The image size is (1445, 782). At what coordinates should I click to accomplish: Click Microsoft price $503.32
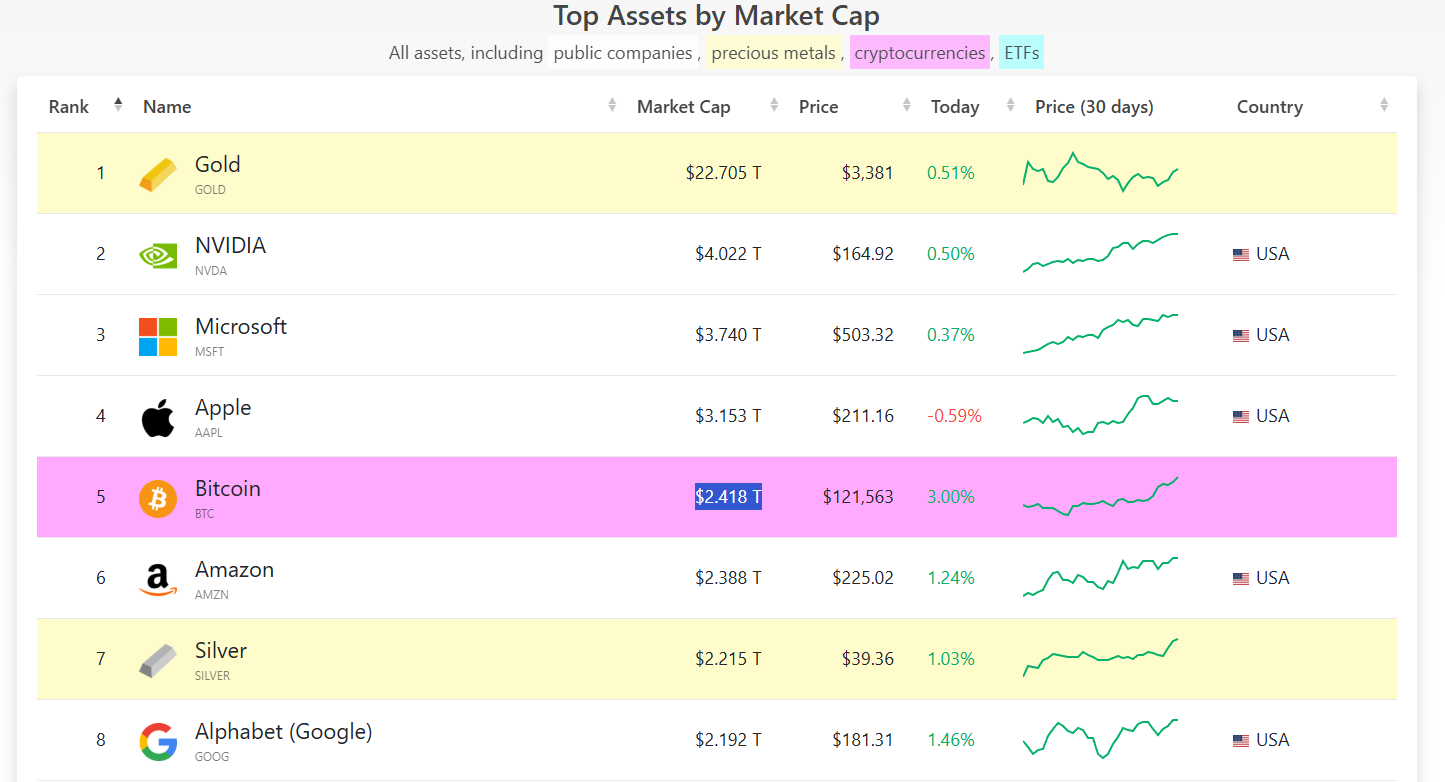click(863, 336)
